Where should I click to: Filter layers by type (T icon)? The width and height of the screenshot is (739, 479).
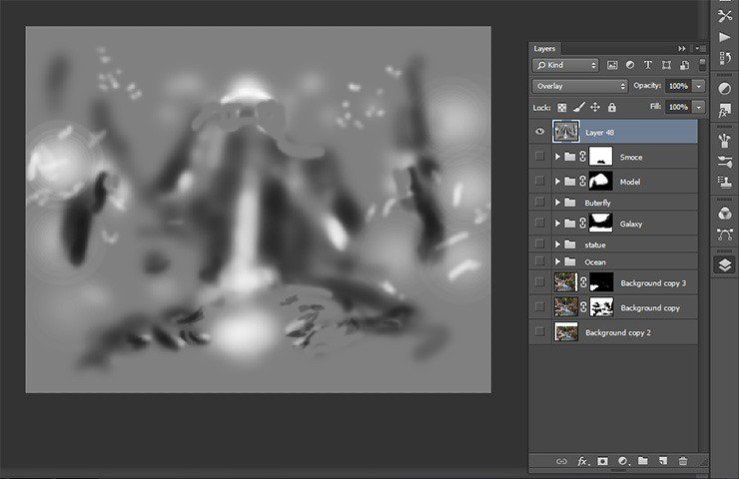point(647,65)
